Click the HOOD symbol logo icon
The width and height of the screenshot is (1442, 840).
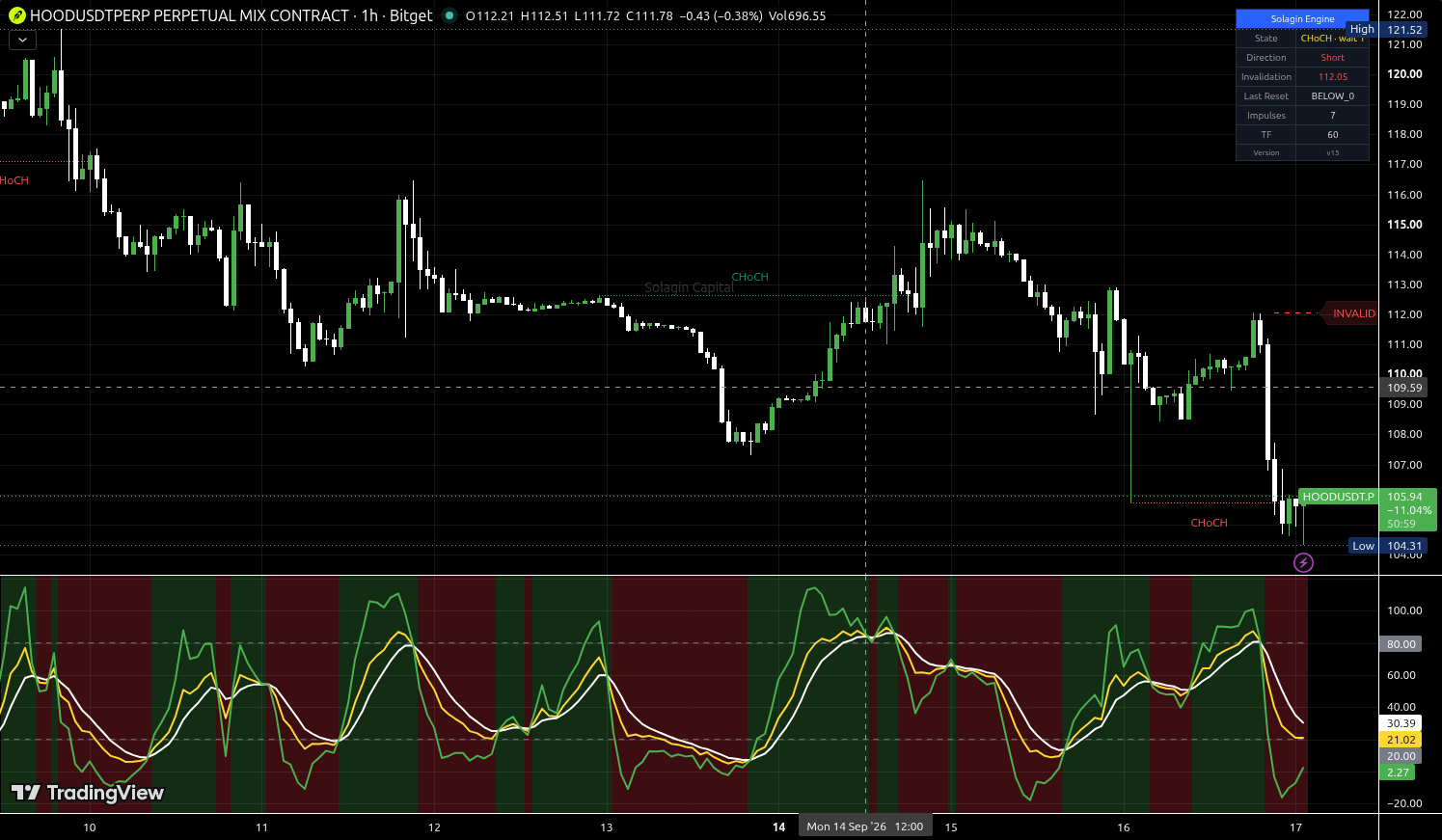click(16, 15)
